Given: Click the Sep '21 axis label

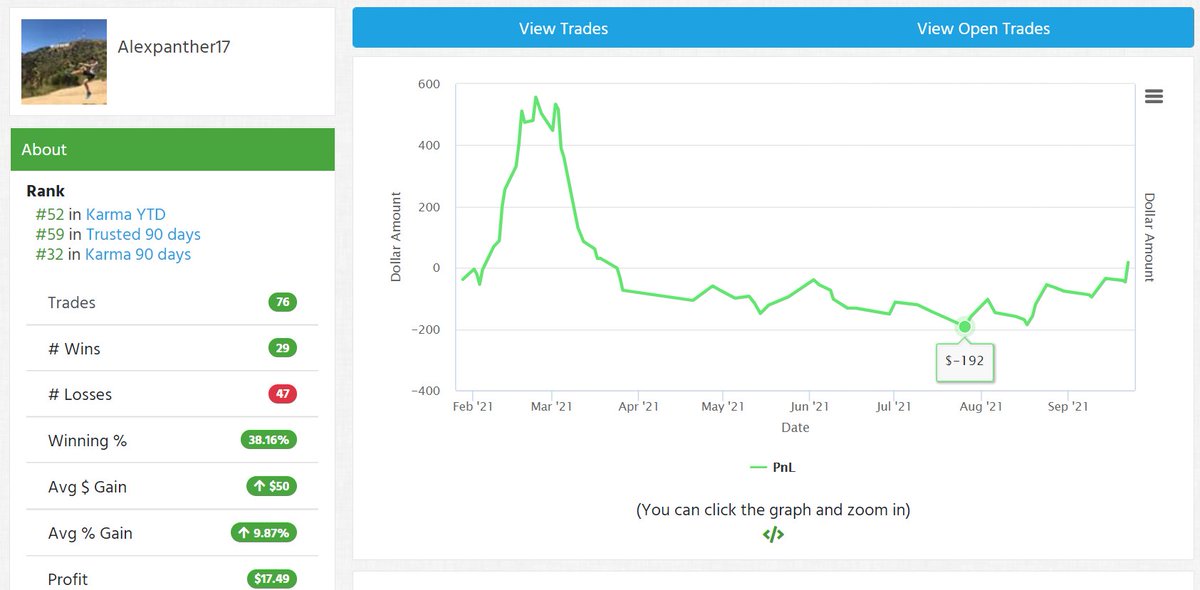Looking at the screenshot, I should tap(1068, 407).
